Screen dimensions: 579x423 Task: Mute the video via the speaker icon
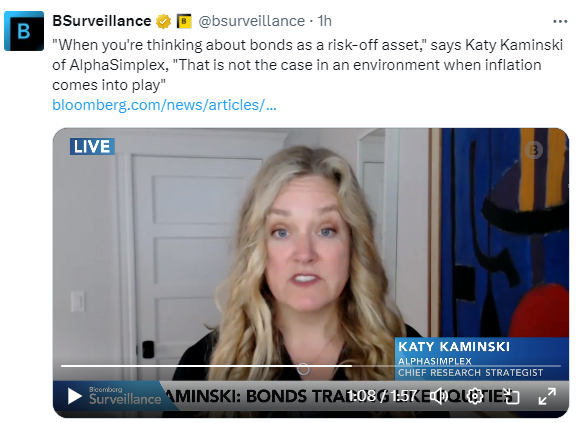439,396
